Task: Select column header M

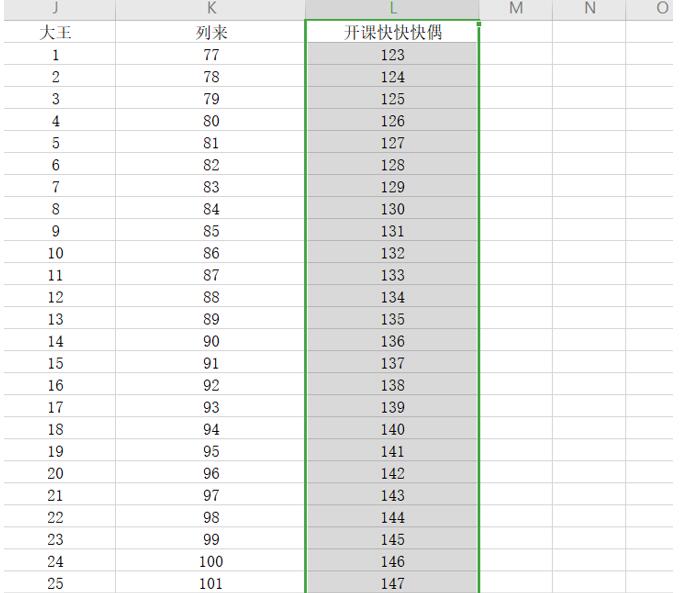Action: 516,8
